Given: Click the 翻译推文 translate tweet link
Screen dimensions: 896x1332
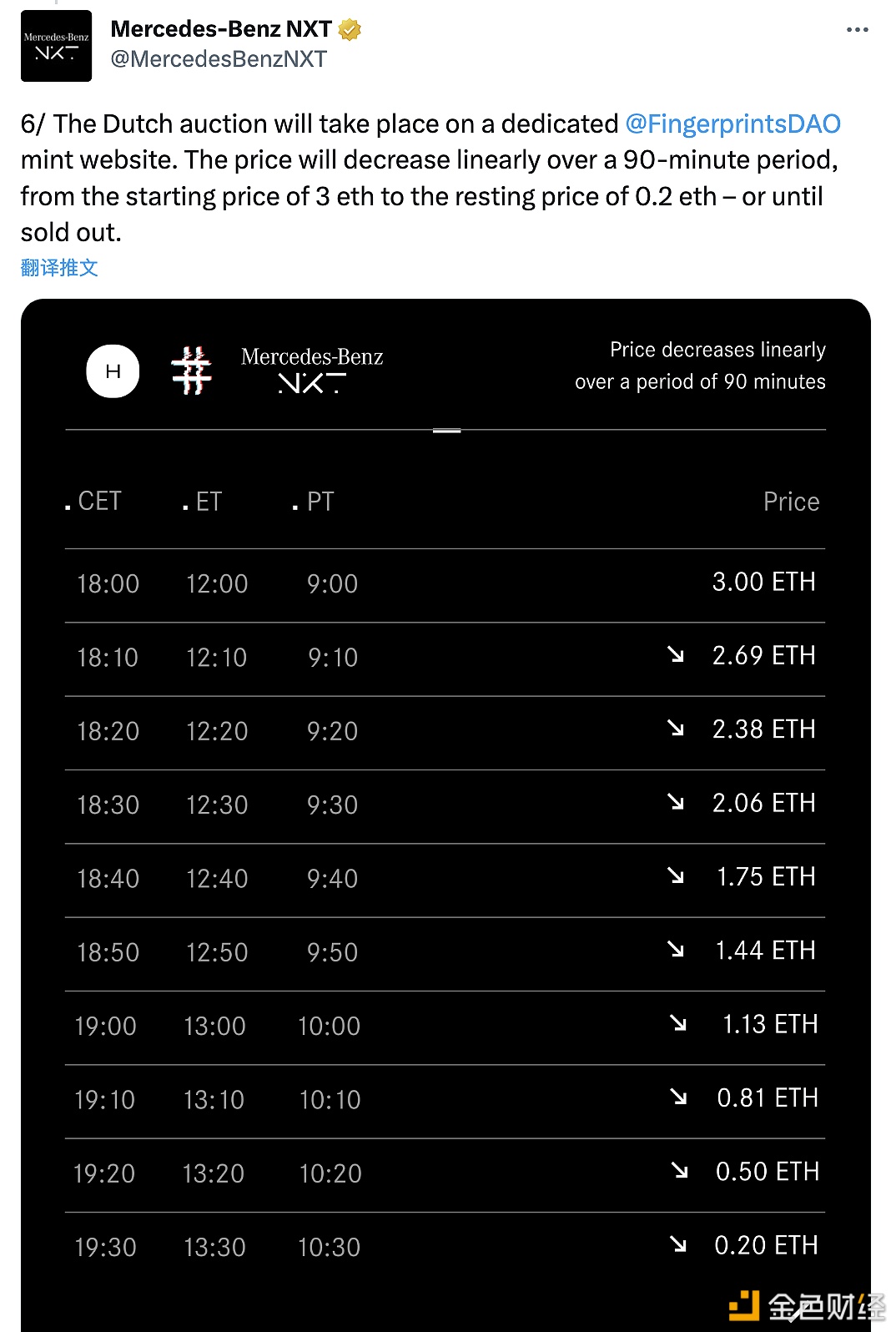Looking at the screenshot, I should click(59, 268).
